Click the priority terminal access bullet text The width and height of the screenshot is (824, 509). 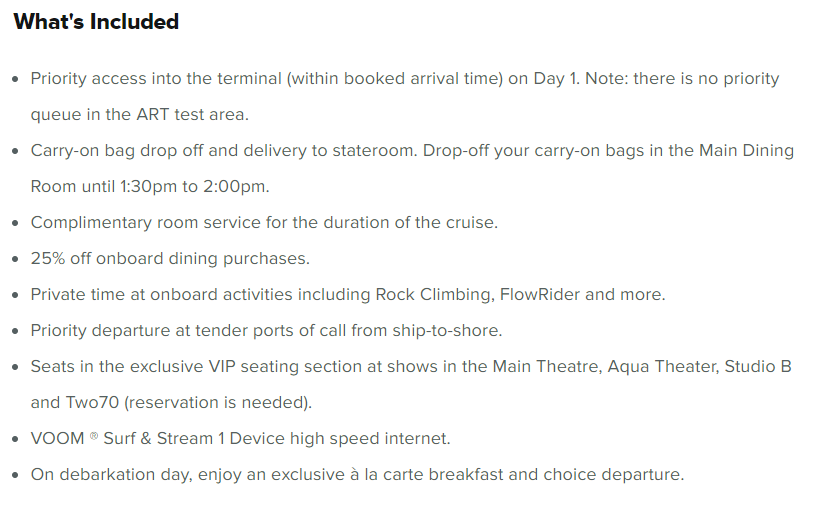(x=405, y=78)
